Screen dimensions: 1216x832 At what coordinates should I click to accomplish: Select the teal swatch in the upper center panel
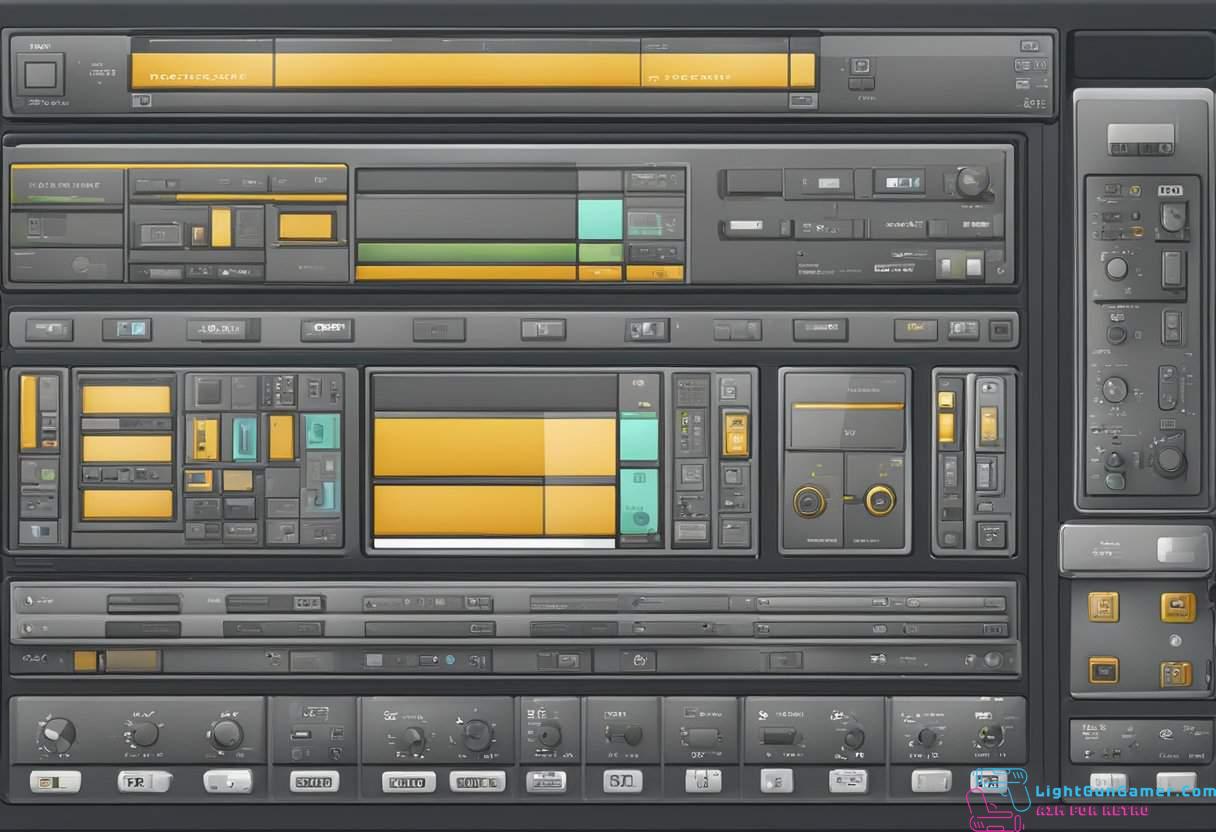(x=600, y=219)
